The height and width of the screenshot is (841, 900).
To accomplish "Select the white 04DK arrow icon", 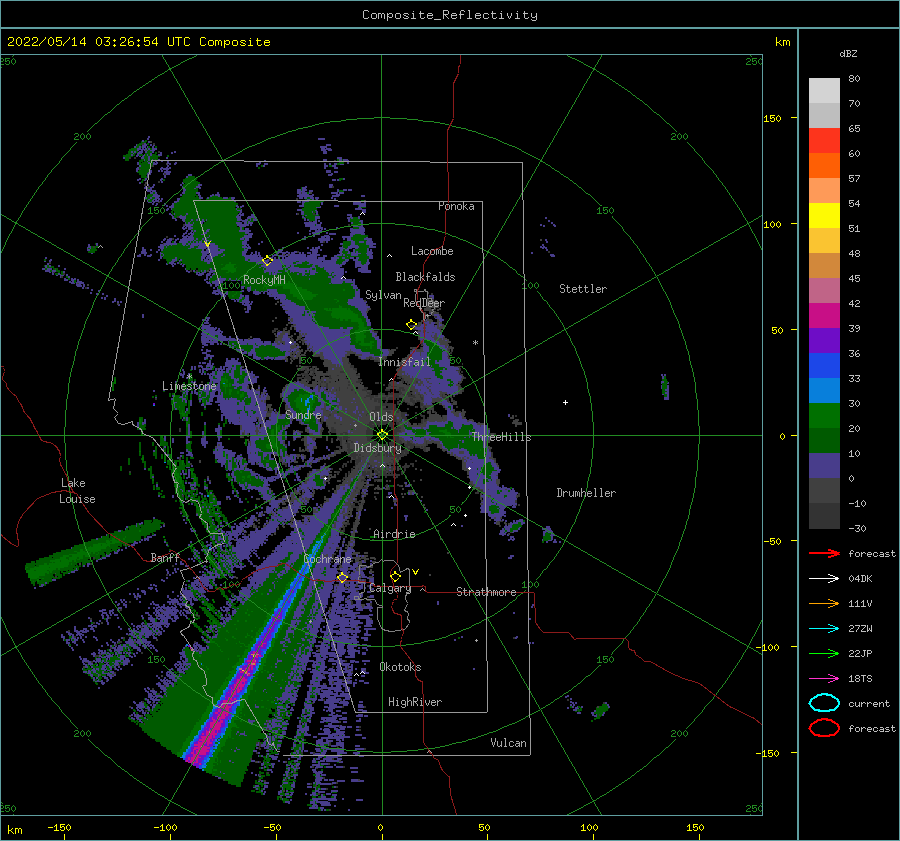I will click(x=824, y=579).
